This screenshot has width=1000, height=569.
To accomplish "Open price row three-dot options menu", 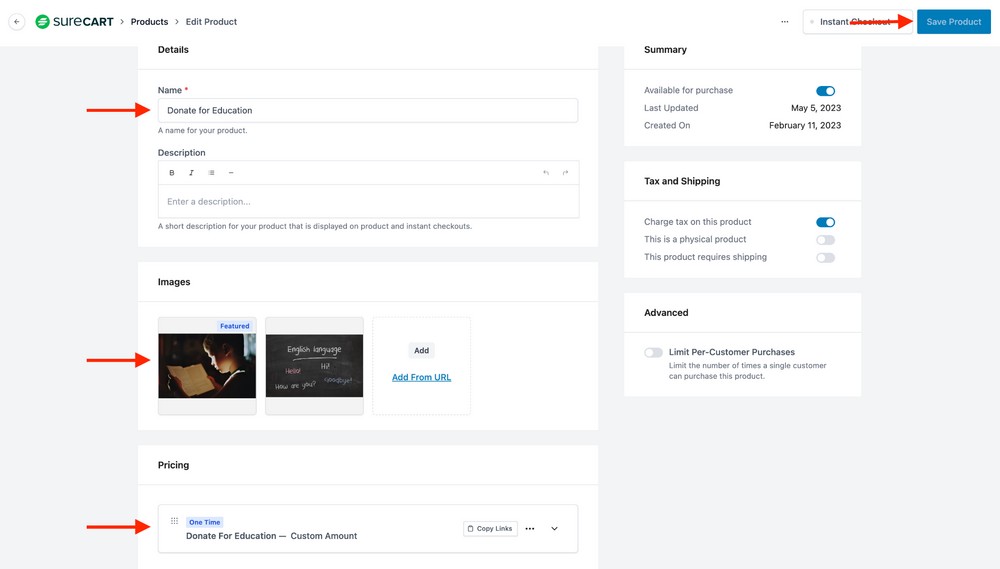I will click(x=530, y=529).
